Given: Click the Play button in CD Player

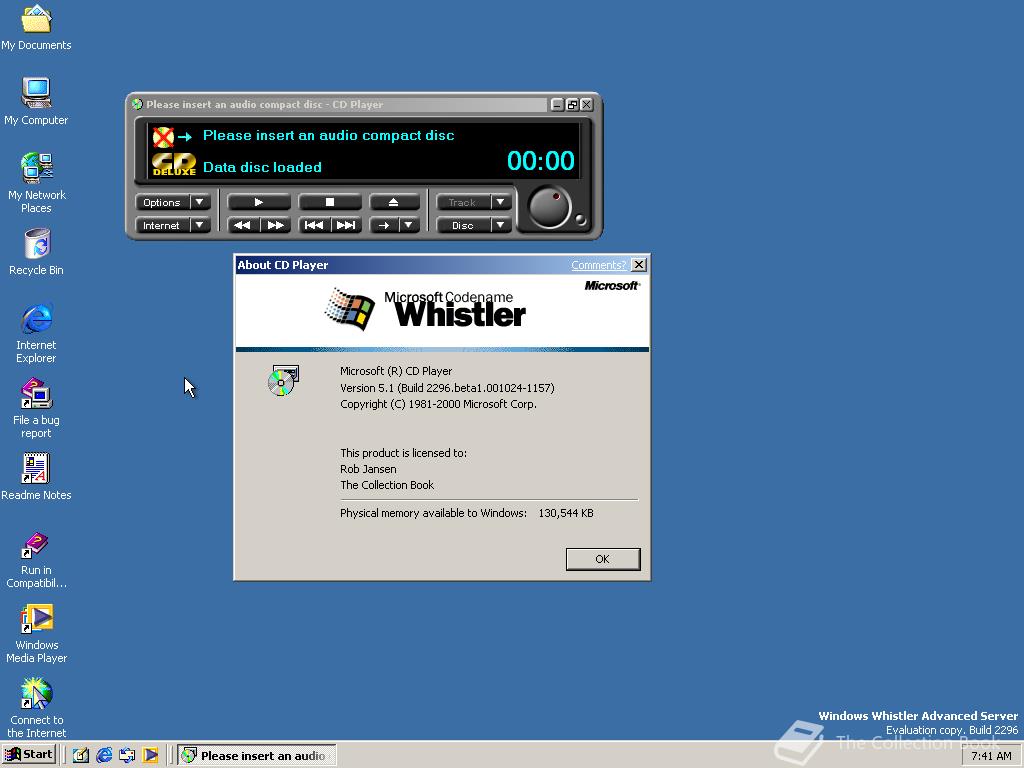Looking at the screenshot, I should coord(259,202).
